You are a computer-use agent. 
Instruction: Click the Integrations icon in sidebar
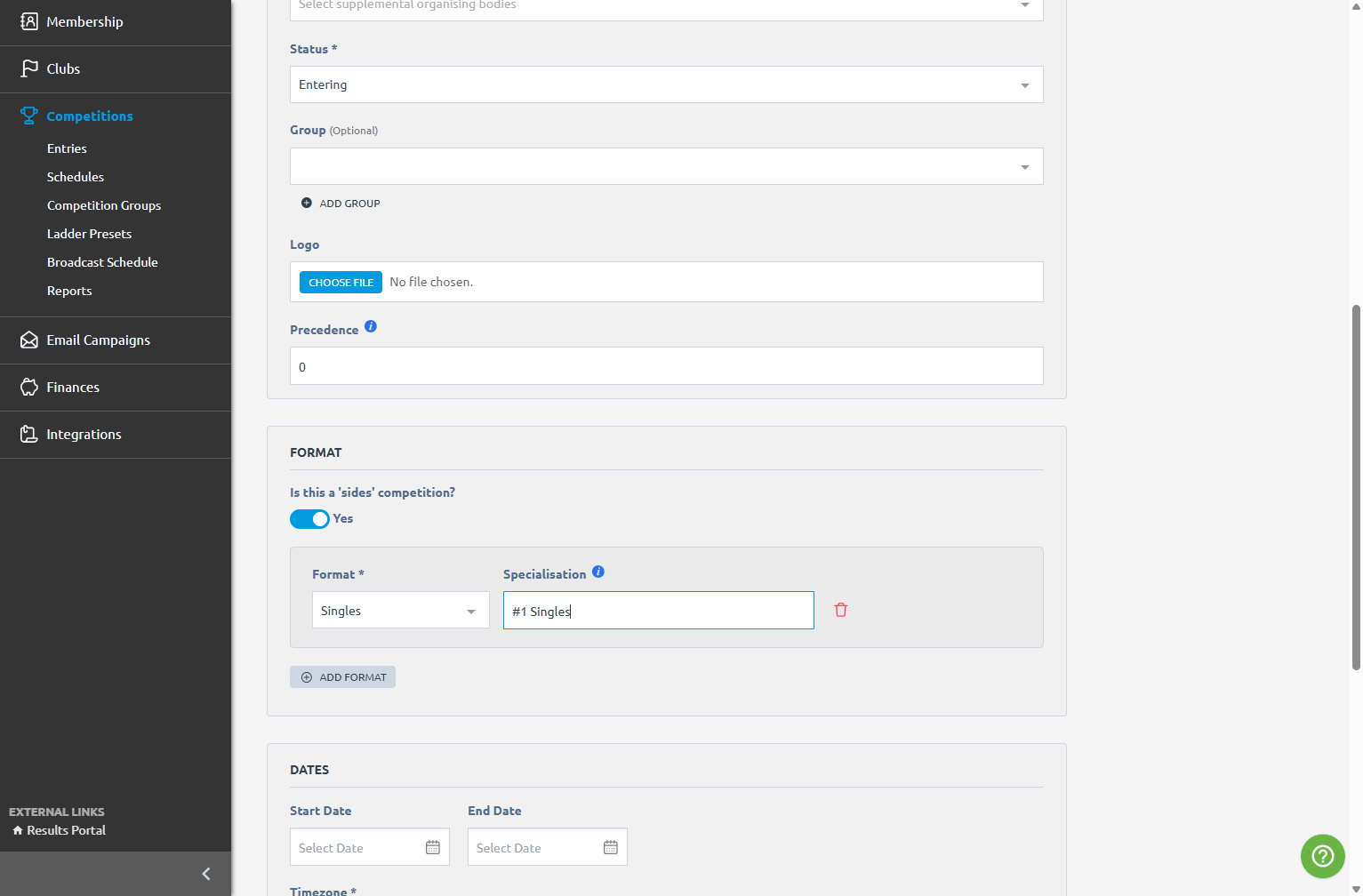pos(29,434)
